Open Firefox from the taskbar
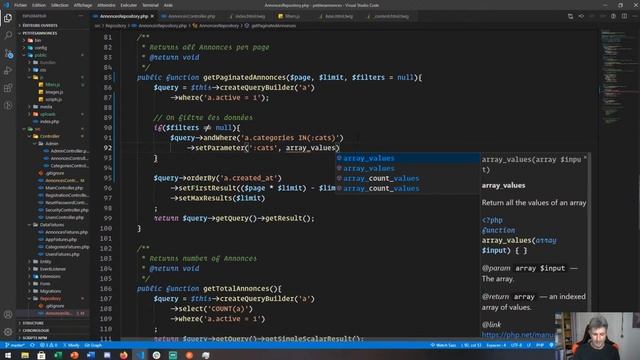Image resolution: width=640 pixels, height=360 pixels. pos(124,356)
